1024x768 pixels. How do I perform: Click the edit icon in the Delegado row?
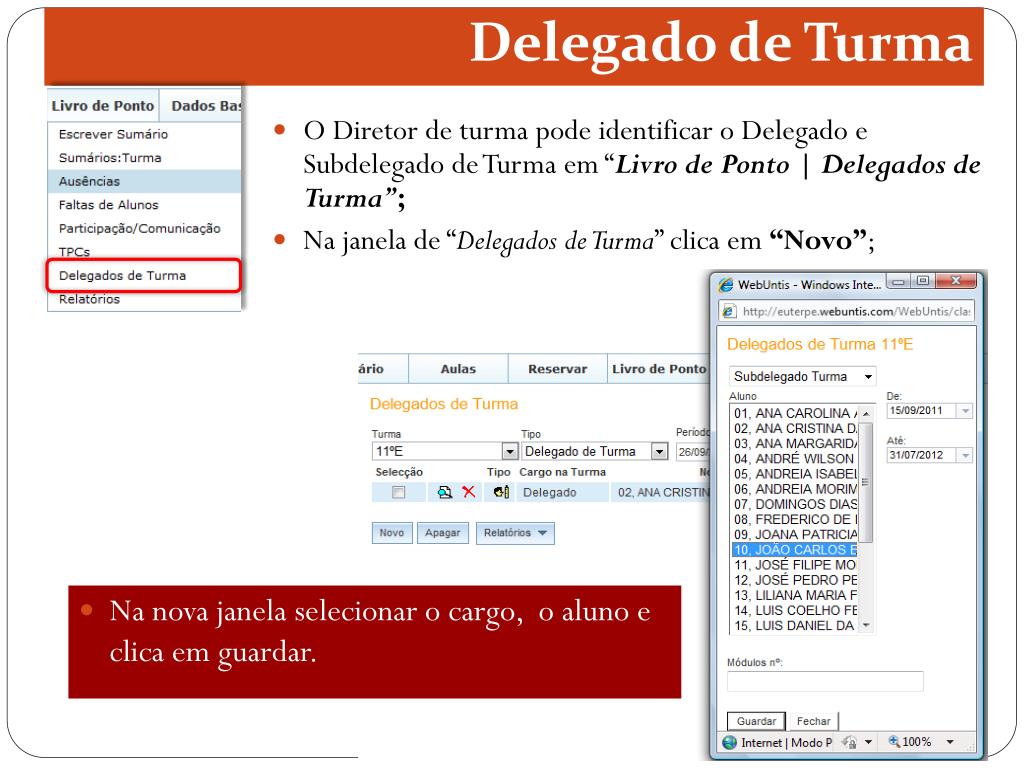pos(445,492)
